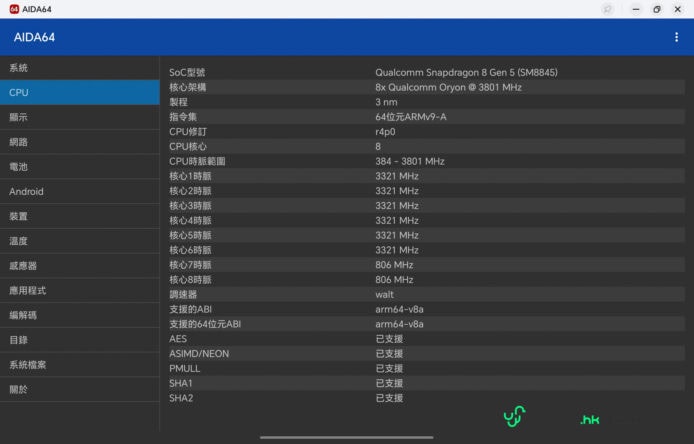Click the r4p0 value
This screenshot has height=444, width=694.
(386, 131)
